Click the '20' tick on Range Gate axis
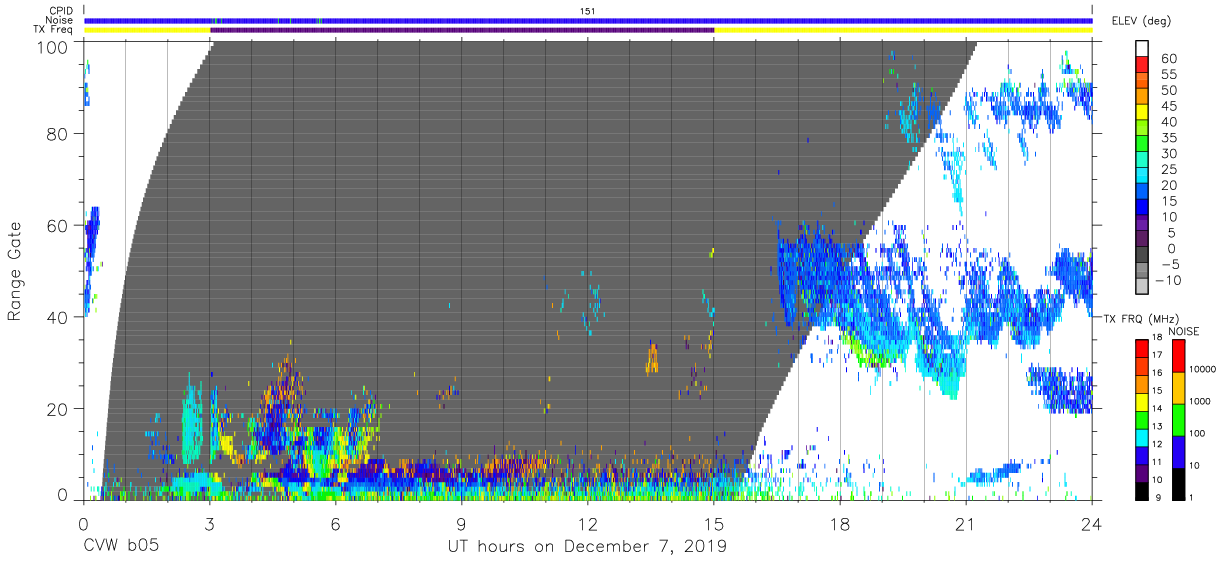1228x567 pixels. (57, 408)
